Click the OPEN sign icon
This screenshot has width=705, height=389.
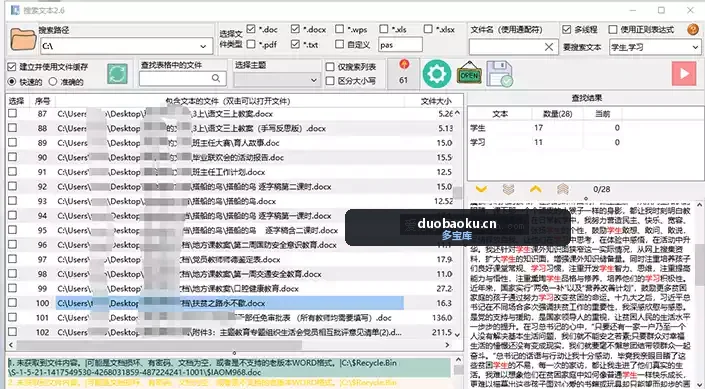tap(469, 74)
